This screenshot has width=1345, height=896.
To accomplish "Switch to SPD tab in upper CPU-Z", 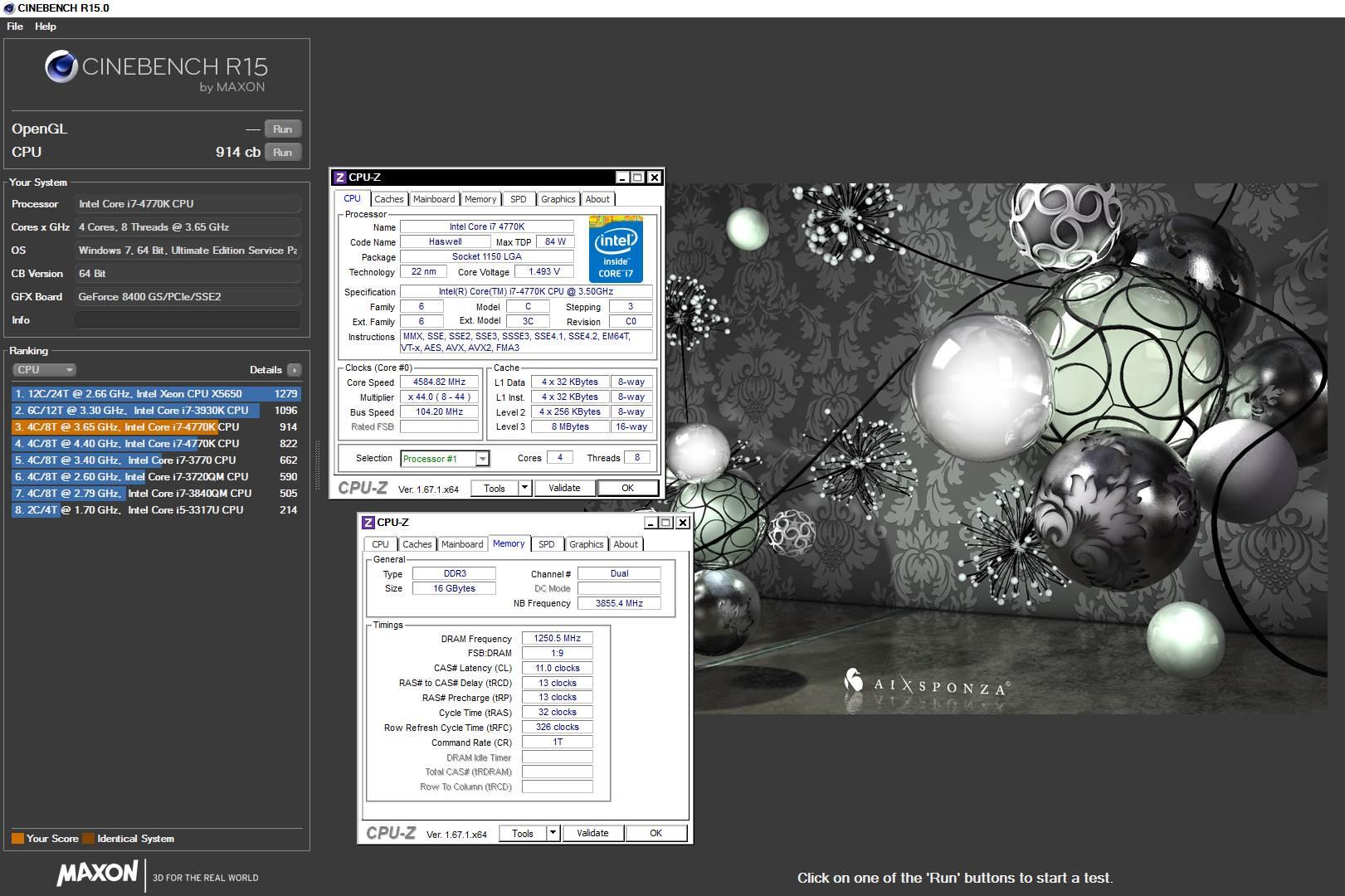I will [x=519, y=199].
